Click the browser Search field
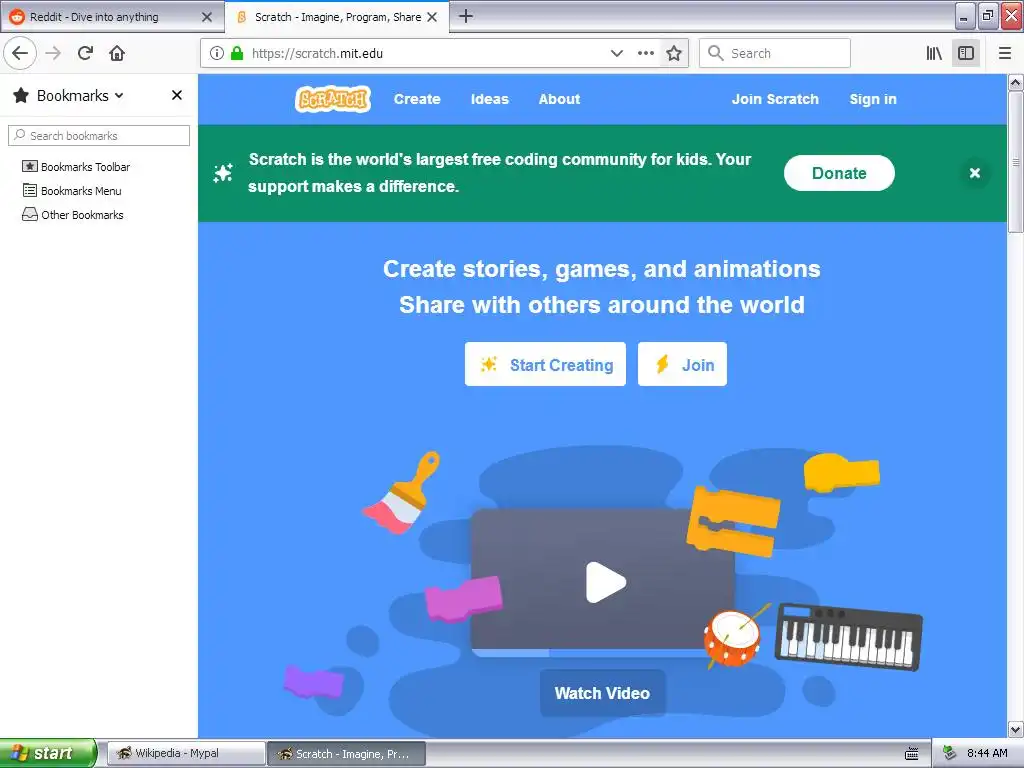Image resolution: width=1024 pixels, height=768 pixels. coord(775,53)
